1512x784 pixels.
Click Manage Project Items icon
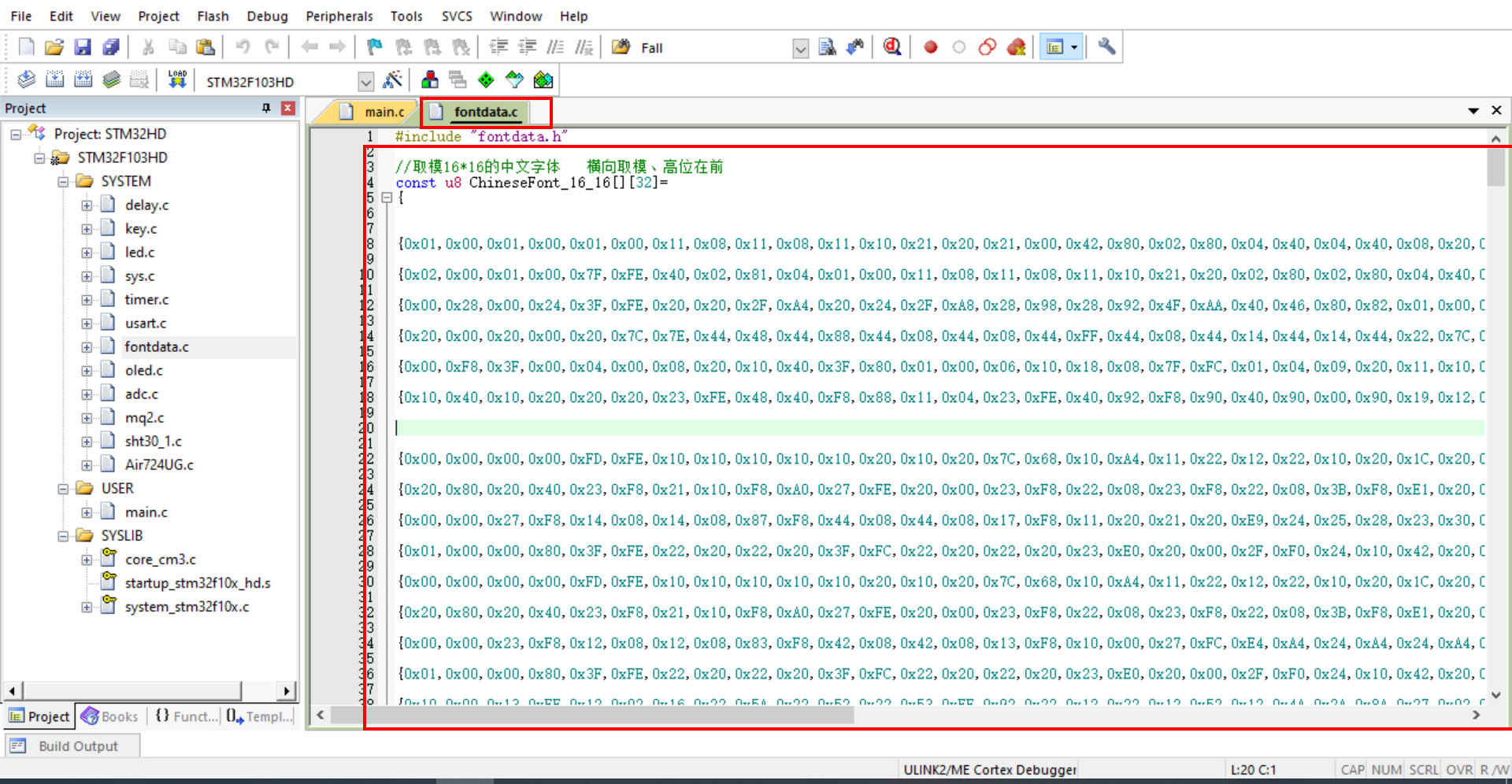pos(429,80)
